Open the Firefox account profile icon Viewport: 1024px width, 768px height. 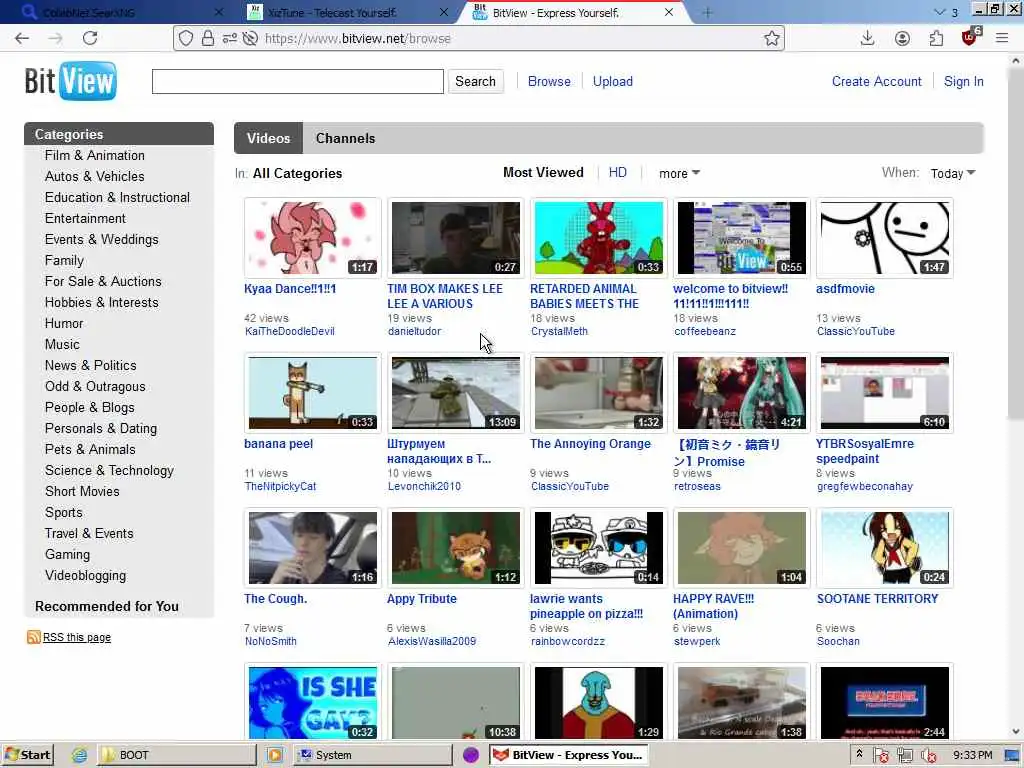pos(902,39)
